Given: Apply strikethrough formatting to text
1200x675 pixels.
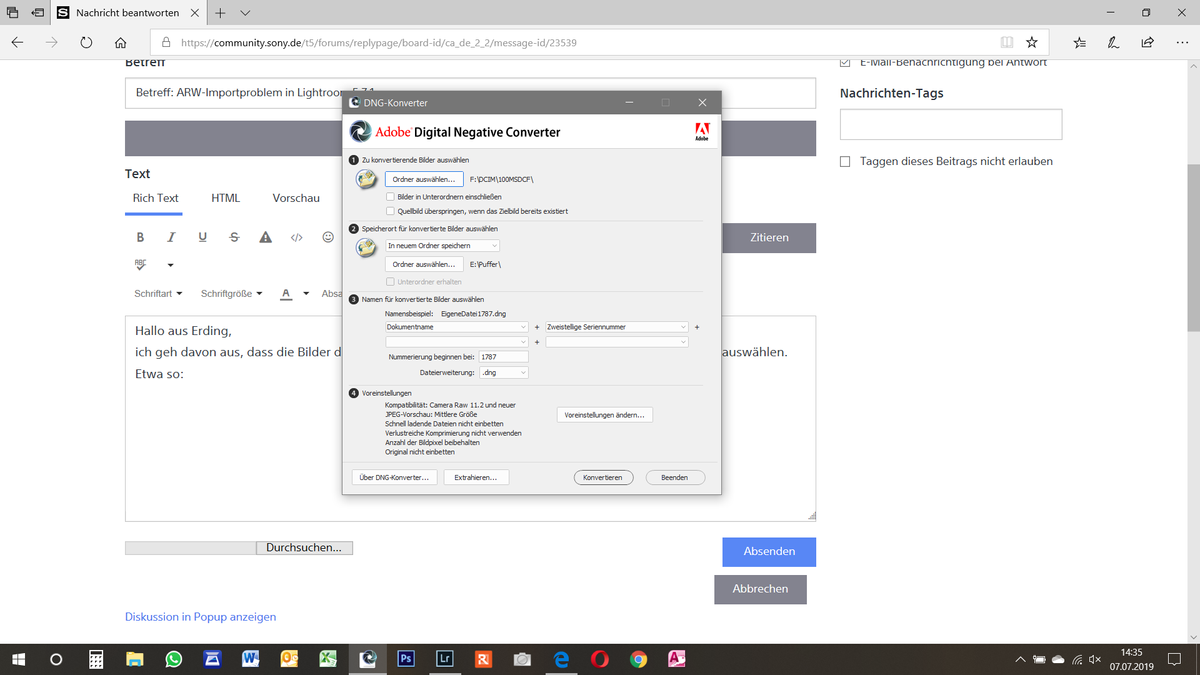Looking at the screenshot, I should pyautogui.click(x=233, y=237).
